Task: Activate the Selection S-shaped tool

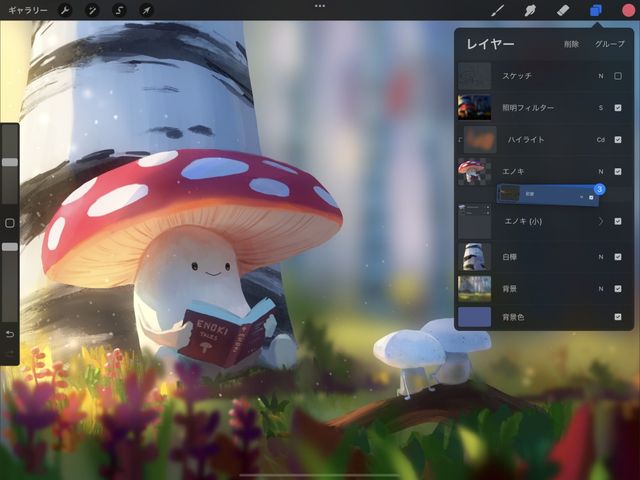Action: 119,10
